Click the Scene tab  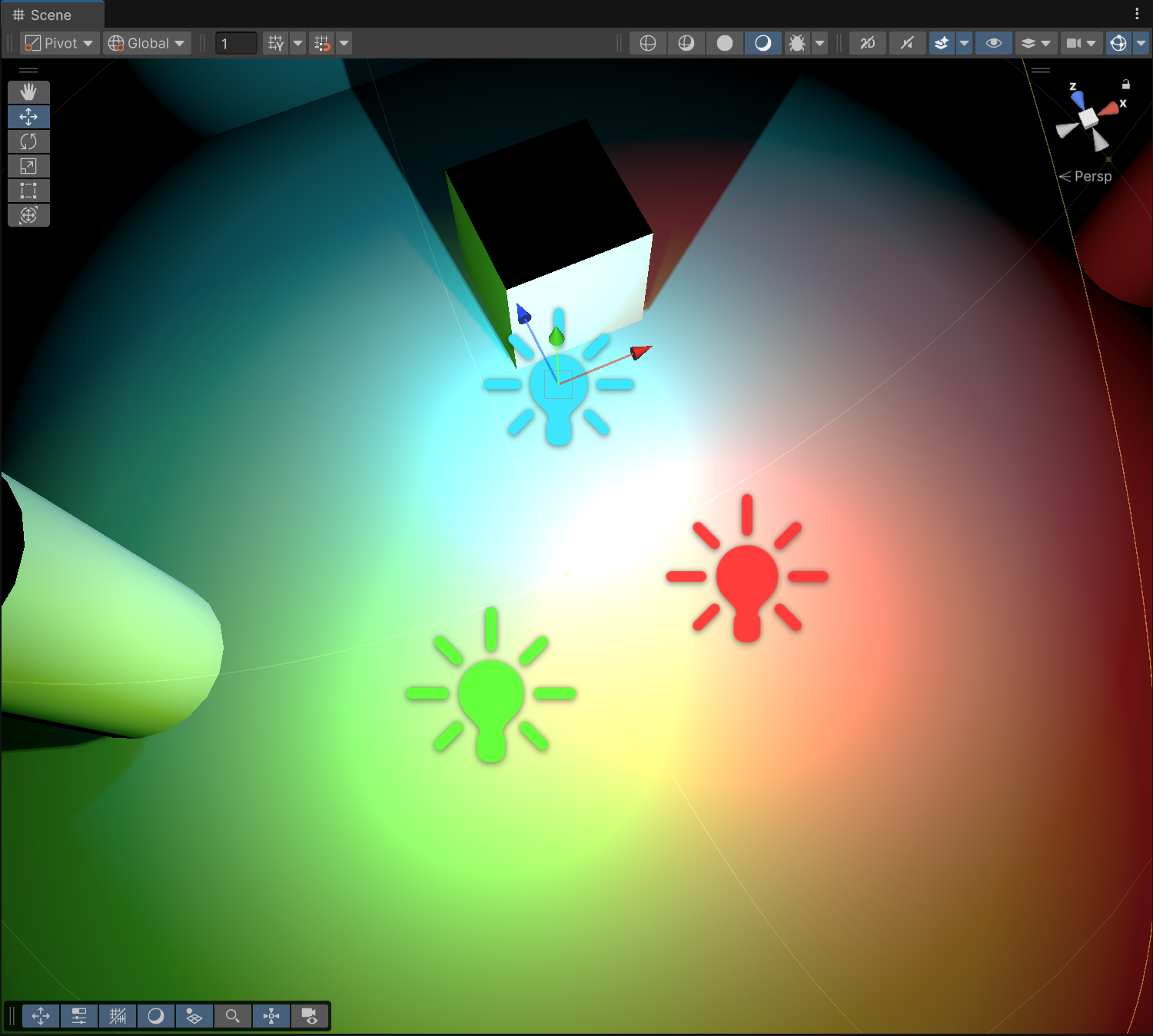coord(52,15)
